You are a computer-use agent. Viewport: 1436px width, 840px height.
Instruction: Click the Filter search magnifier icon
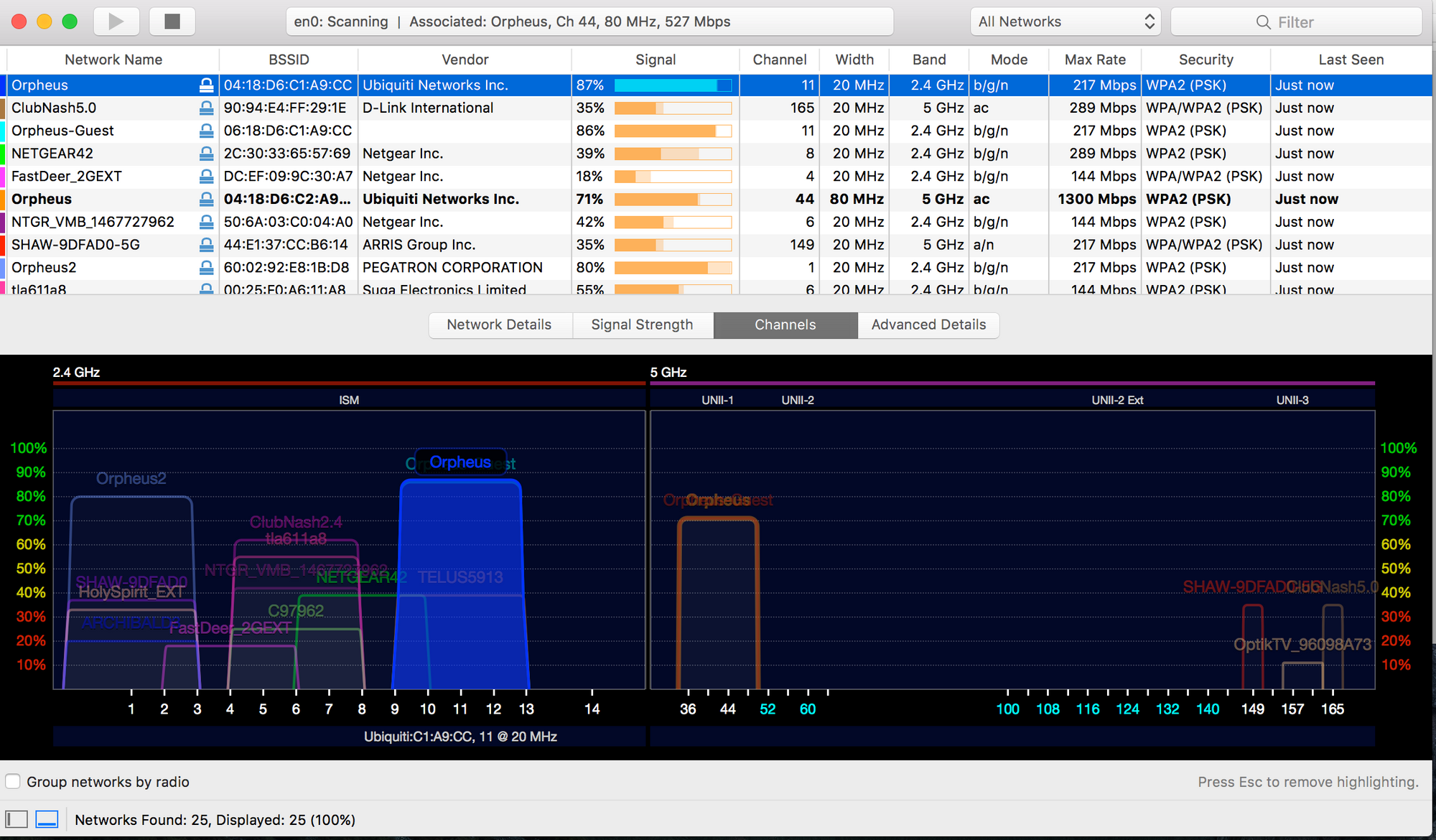[1263, 22]
